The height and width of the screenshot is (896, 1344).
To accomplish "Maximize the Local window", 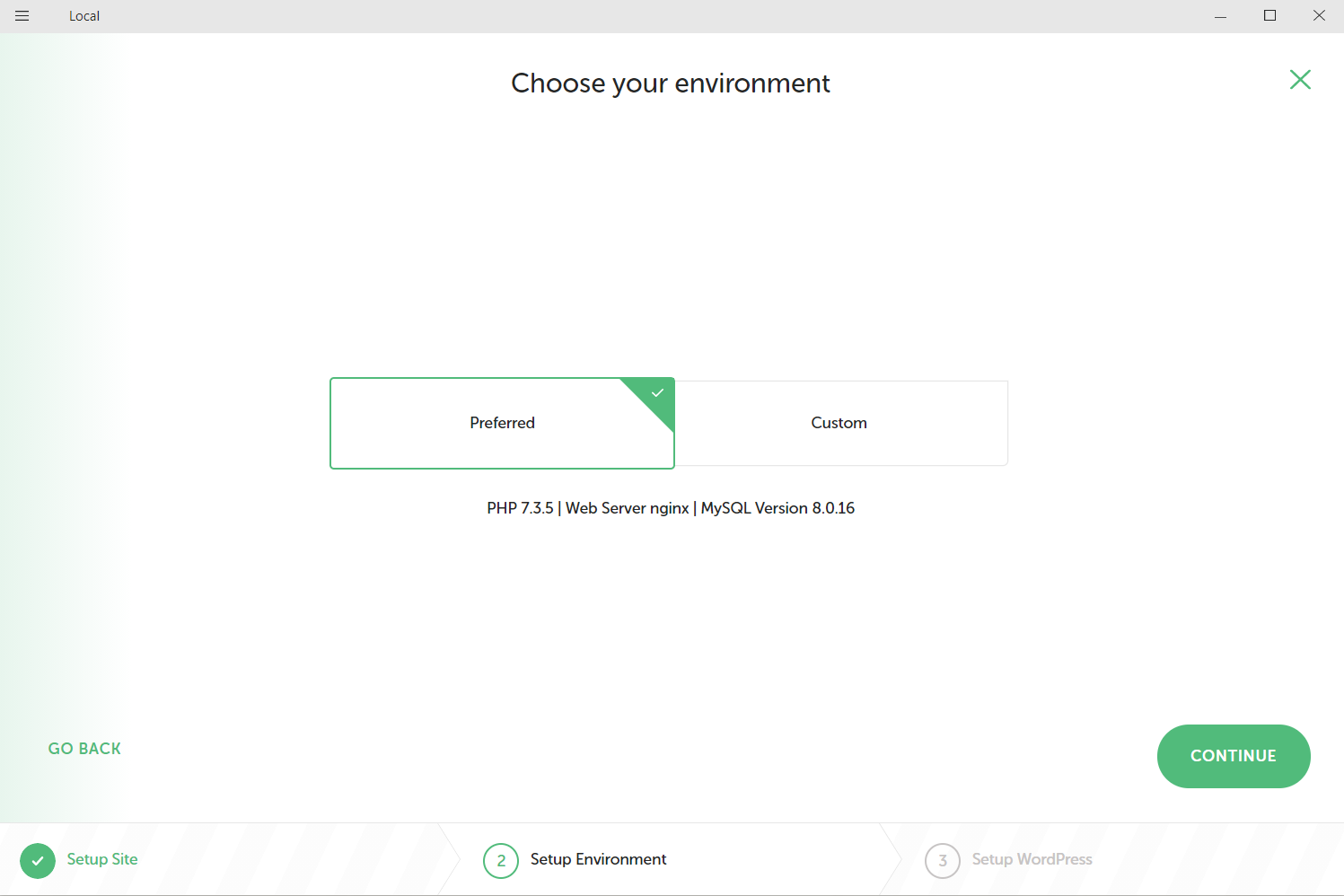I will (1269, 16).
